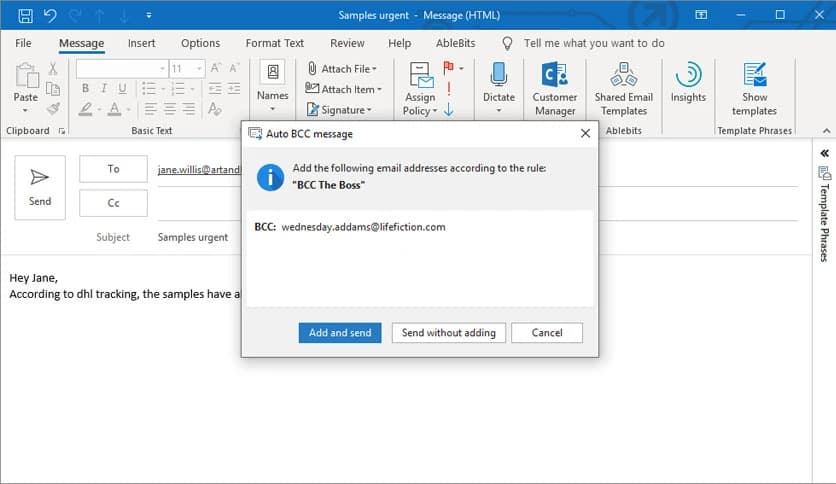Click the Decrease Indent icon
Image resolution: width=836 pixels, height=484 pixels.
pyautogui.click(x=215, y=88)
